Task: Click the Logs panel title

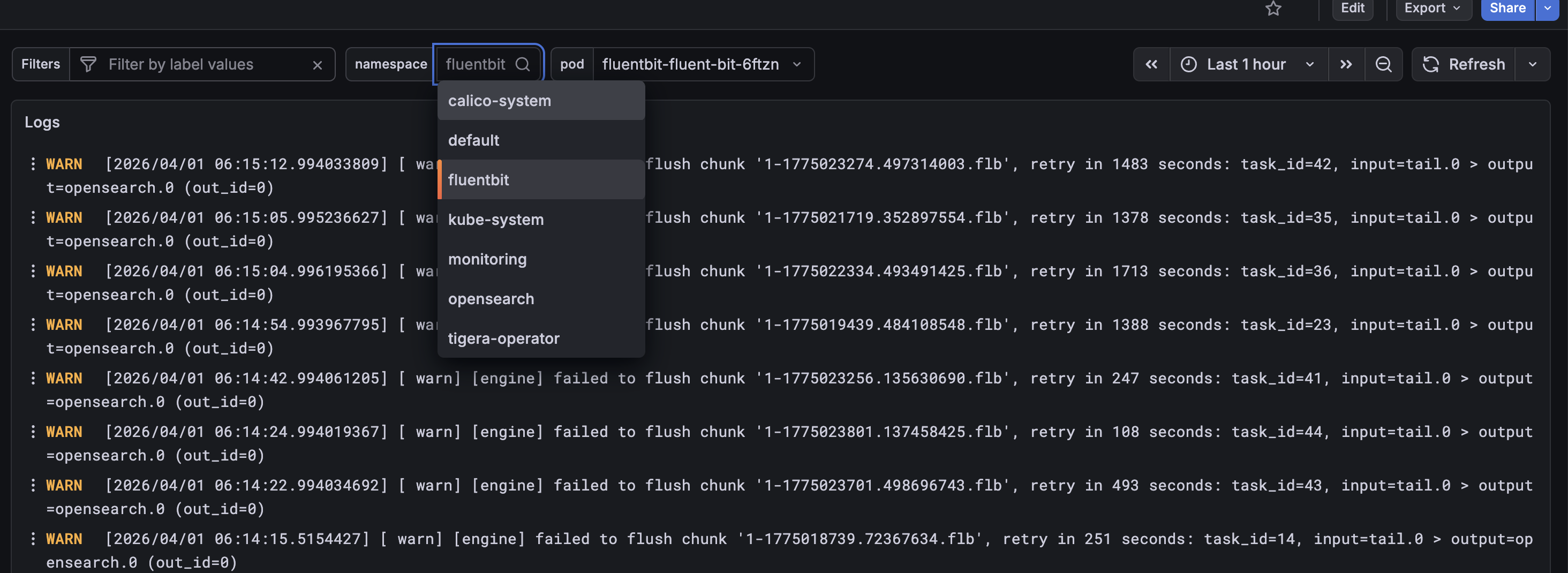Action: click(42, 123)
